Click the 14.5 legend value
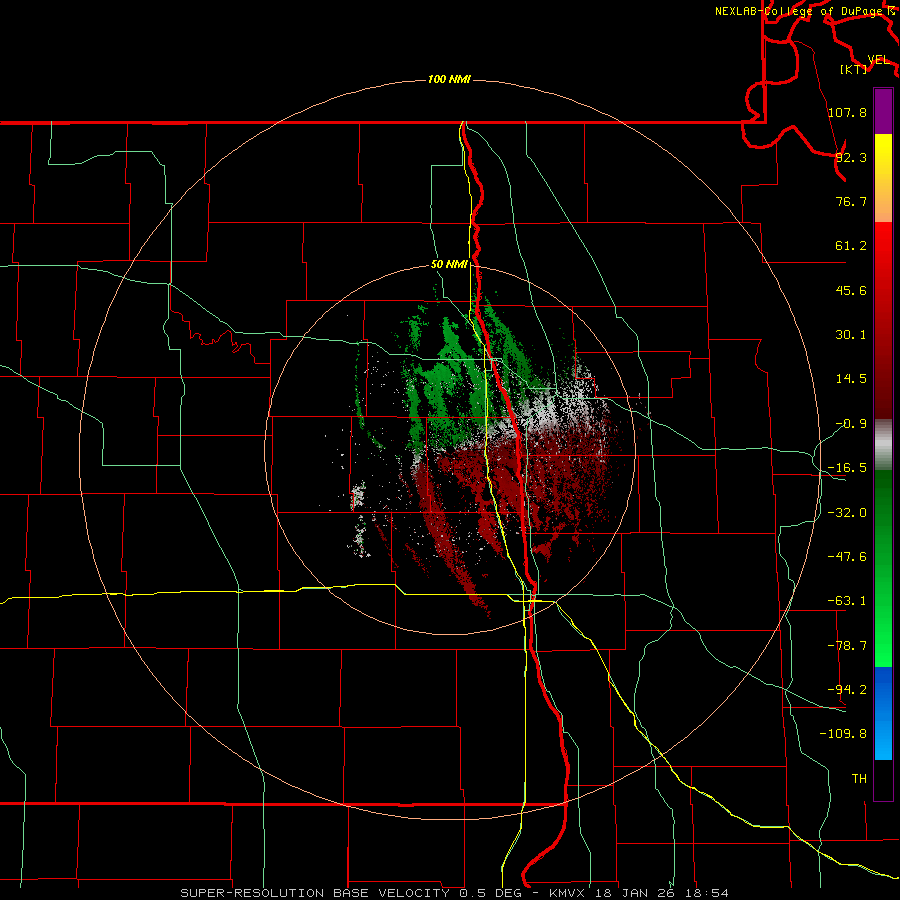900x900 pixels. [851, 379]
